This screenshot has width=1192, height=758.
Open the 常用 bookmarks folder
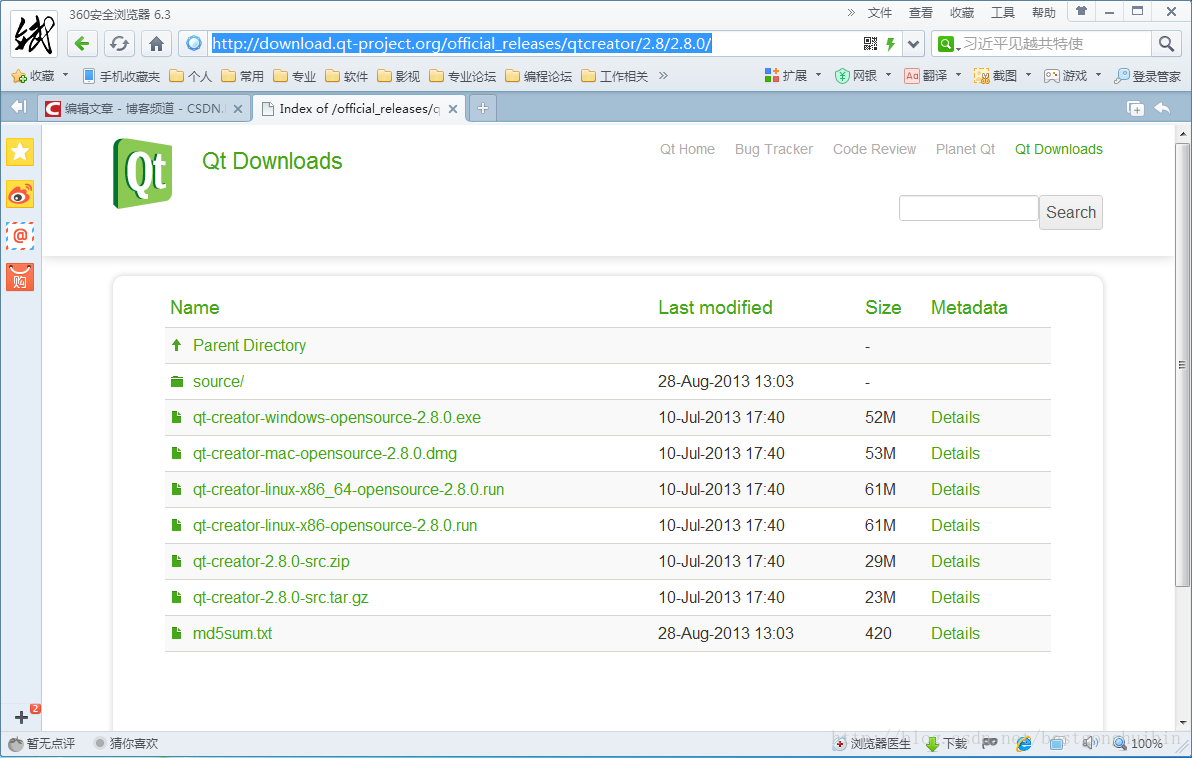click(243, 76)
